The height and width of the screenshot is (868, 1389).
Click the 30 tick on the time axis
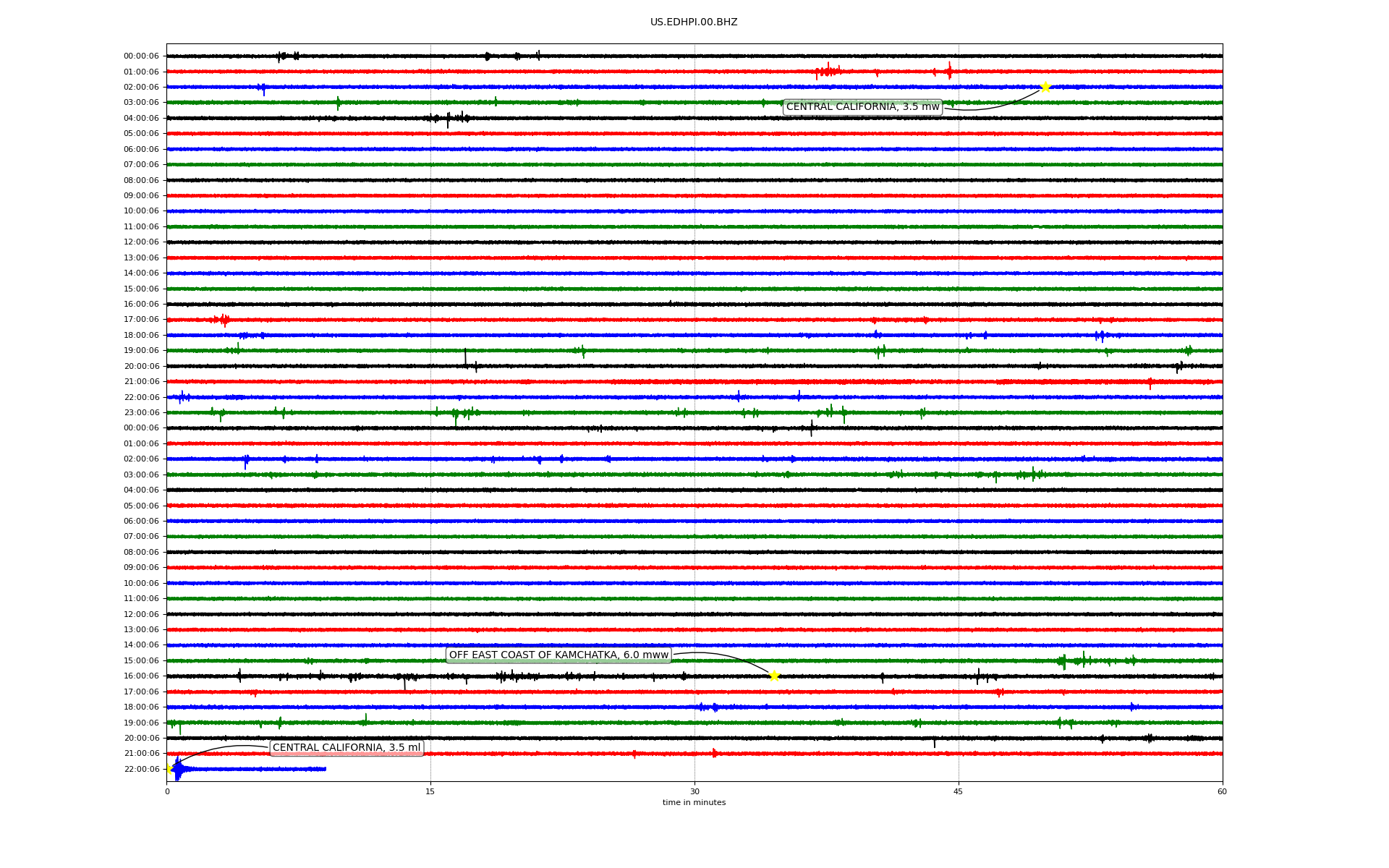pyautogui.click(x=694, y=791)
